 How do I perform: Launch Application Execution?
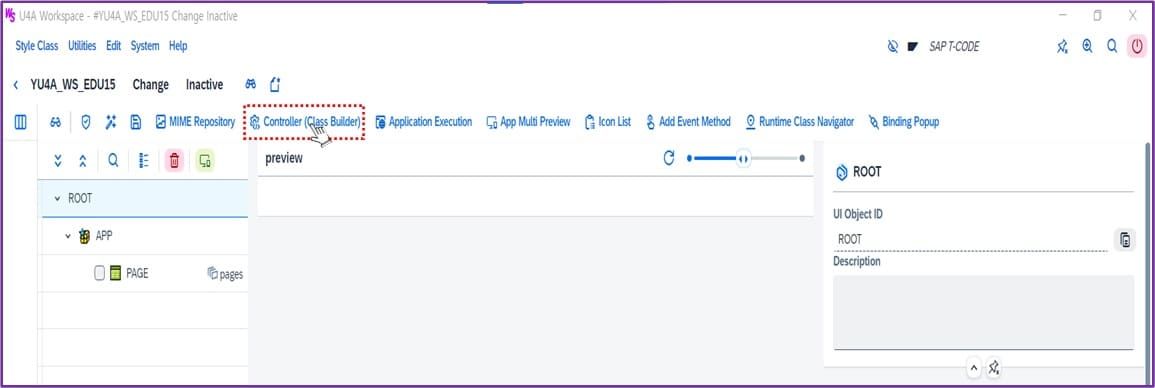(424, 122)
